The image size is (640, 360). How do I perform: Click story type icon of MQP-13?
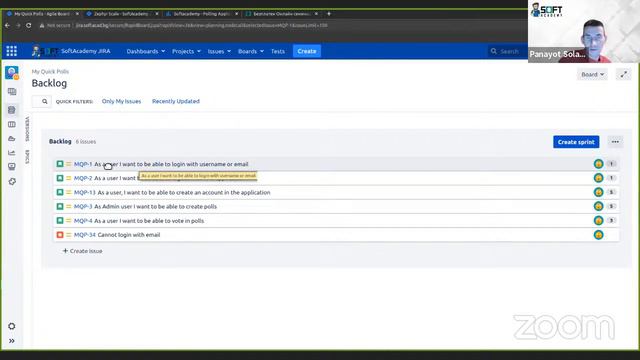click(60, 192)
